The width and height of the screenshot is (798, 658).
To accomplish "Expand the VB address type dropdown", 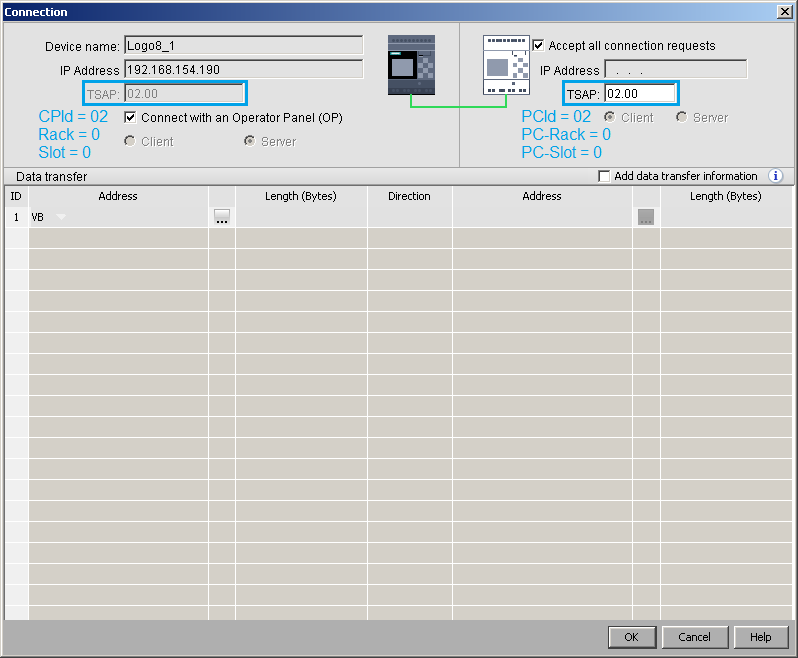I will pyautogui.click(x=60, y=217).
